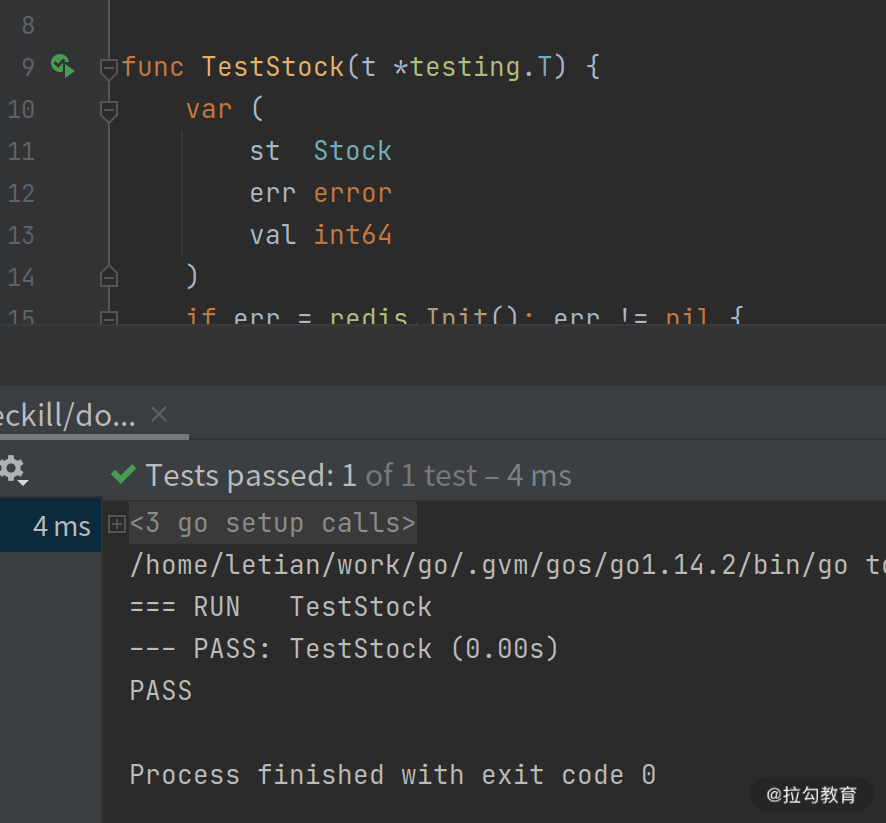The height and width of the screenshot is (823, 886).
Task: Toggle fold on the if err line
Action: click(x=109, y=318)
